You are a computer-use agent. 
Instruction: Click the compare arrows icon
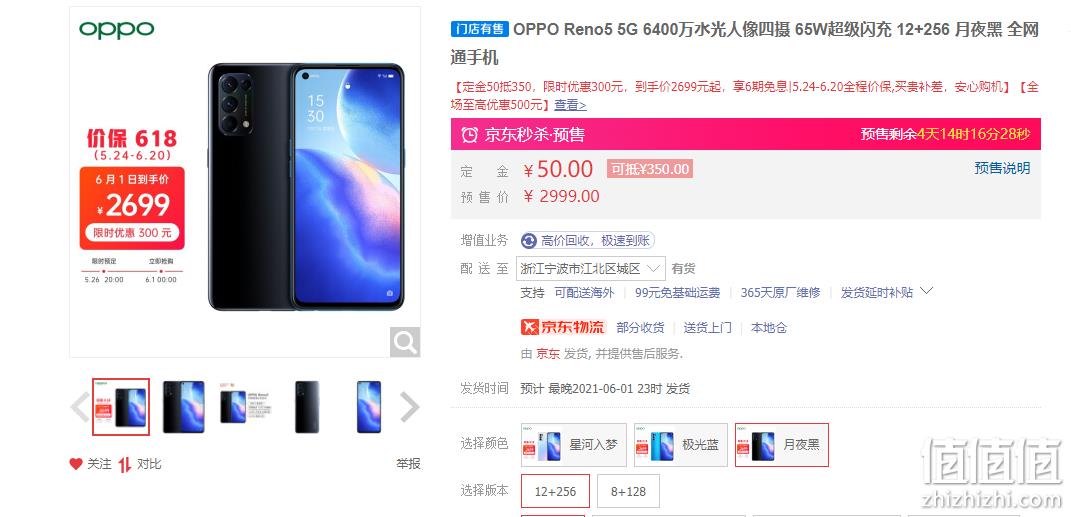click(x=124, y=464)
